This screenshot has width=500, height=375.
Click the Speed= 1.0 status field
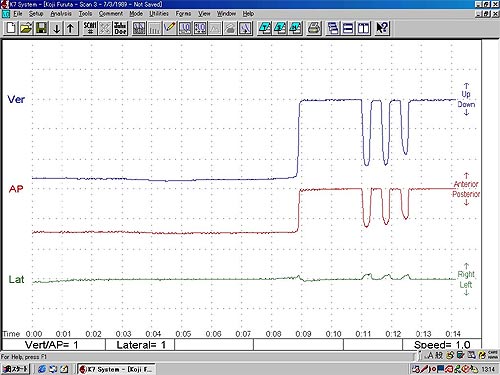442,345
